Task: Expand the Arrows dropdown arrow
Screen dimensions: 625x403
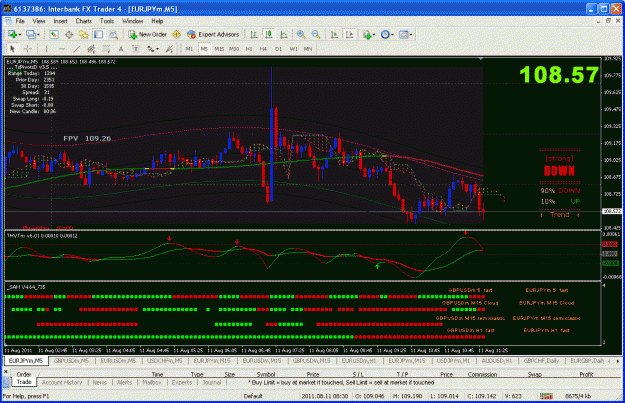Action: 157,49
